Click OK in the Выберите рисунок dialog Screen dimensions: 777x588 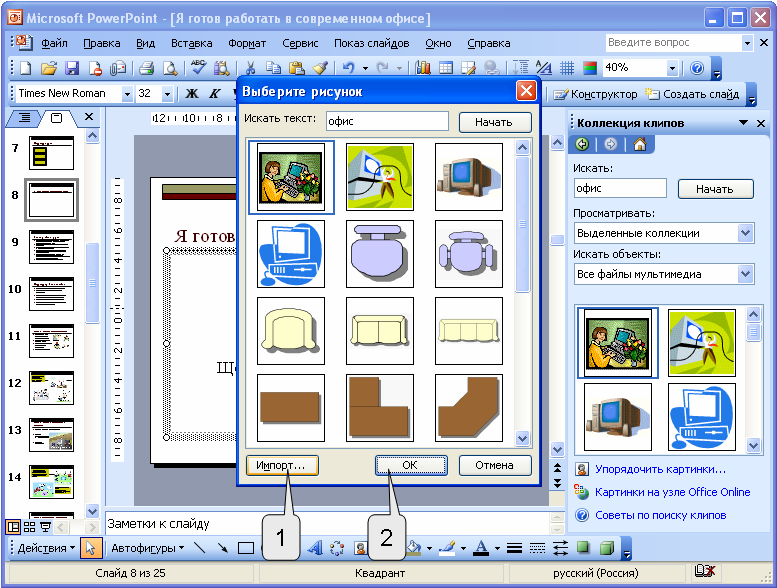[411, 465]
